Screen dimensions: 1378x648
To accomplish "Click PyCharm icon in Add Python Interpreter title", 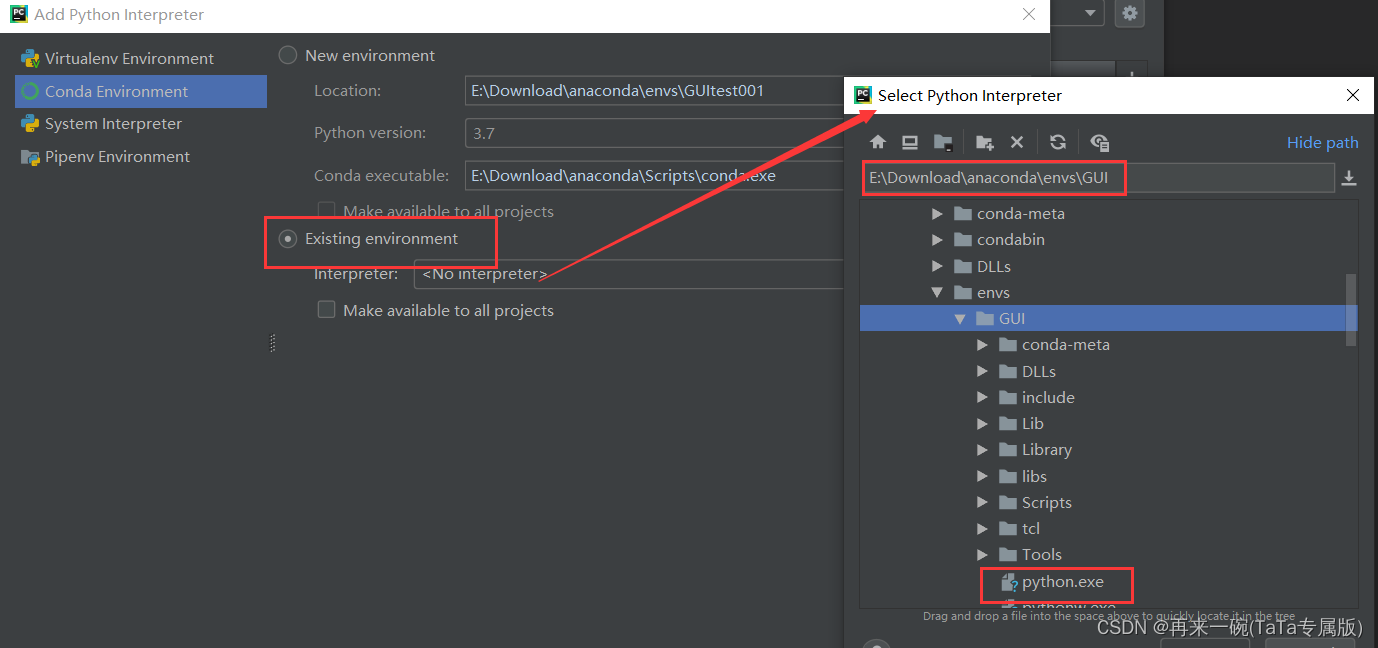I will click(x=18, y=14).
